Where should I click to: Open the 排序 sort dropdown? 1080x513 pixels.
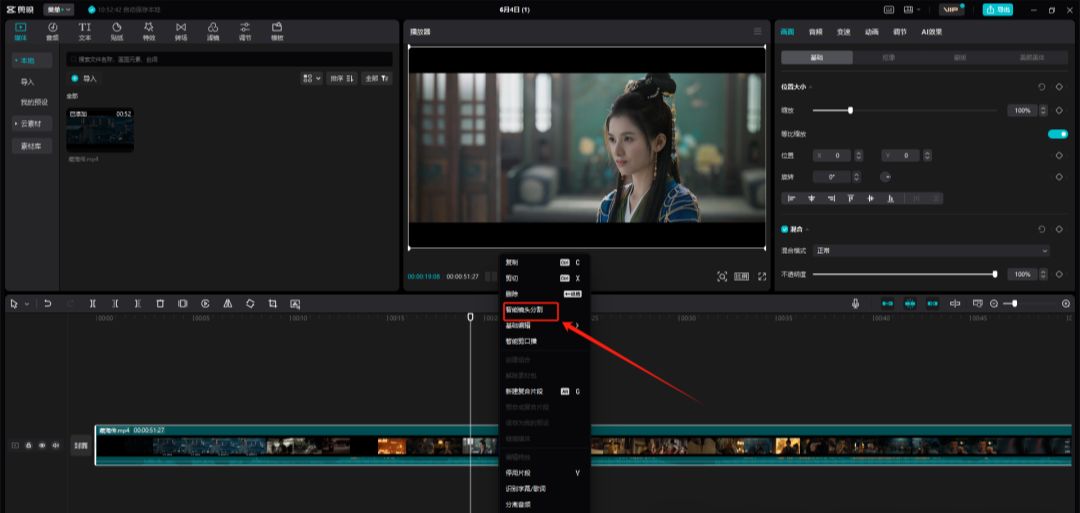pyautogui.click(x=342, y=78)
